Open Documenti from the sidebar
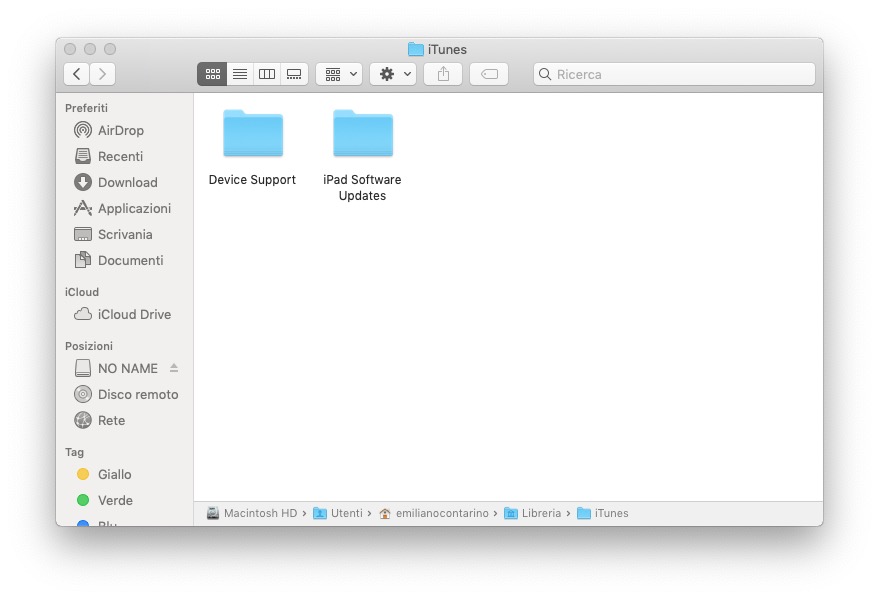 coord(125,260)
